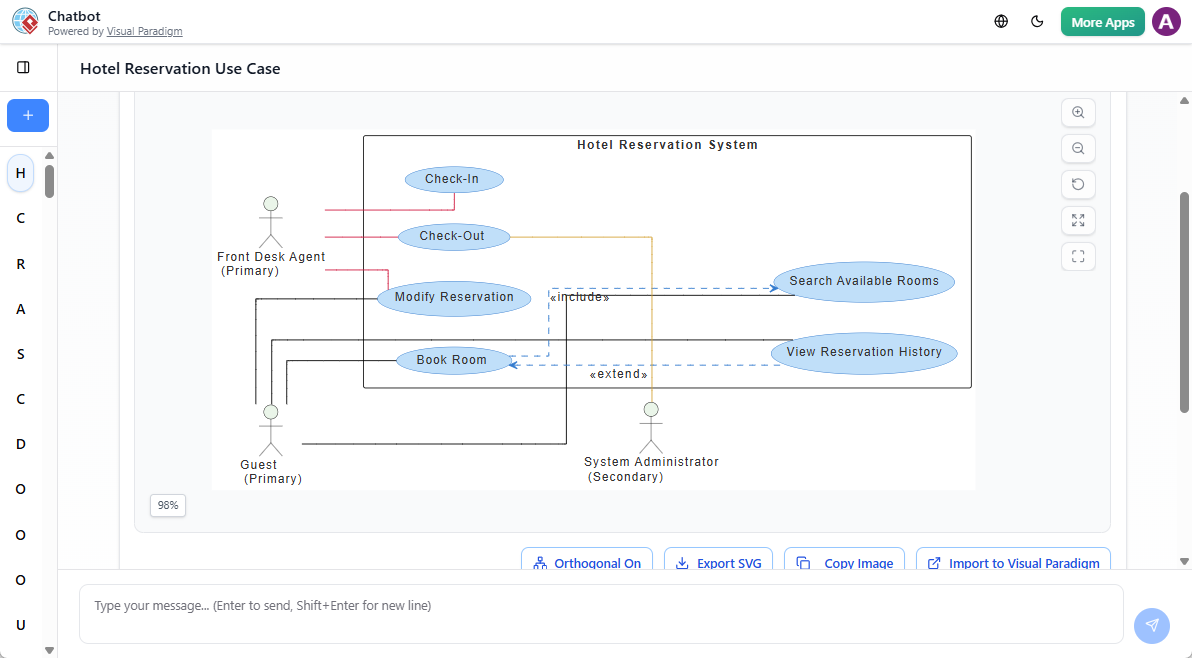Turn off Orthogonal connector routing
Screen dimensions: 1192x658
(x=587, y=562)
